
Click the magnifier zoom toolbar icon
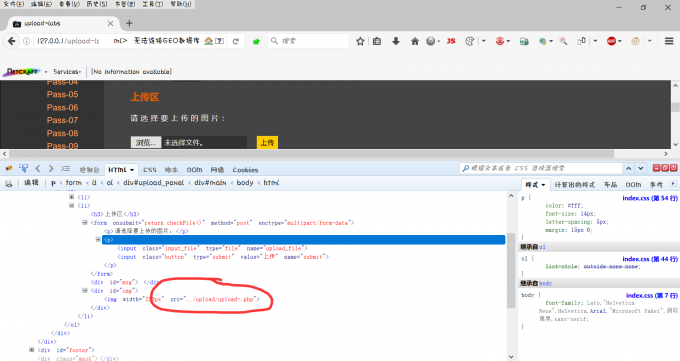563,41
